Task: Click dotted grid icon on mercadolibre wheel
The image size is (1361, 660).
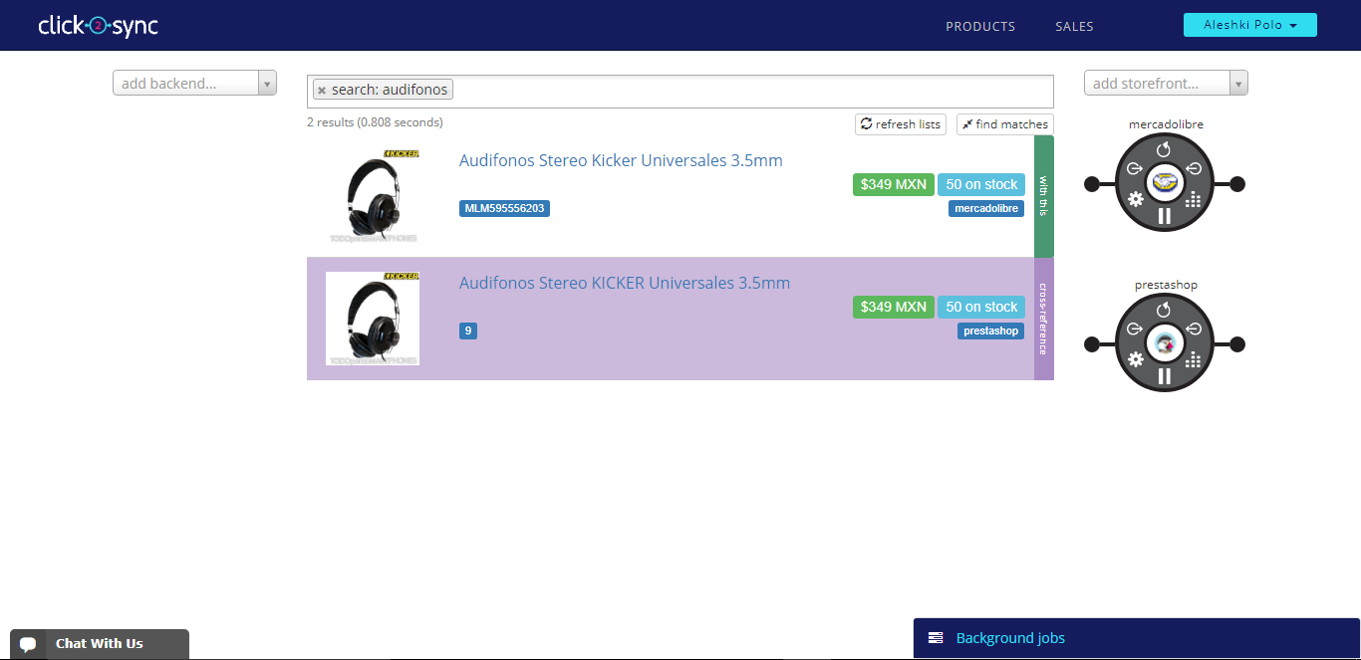Action: (x=1192, y=199)
